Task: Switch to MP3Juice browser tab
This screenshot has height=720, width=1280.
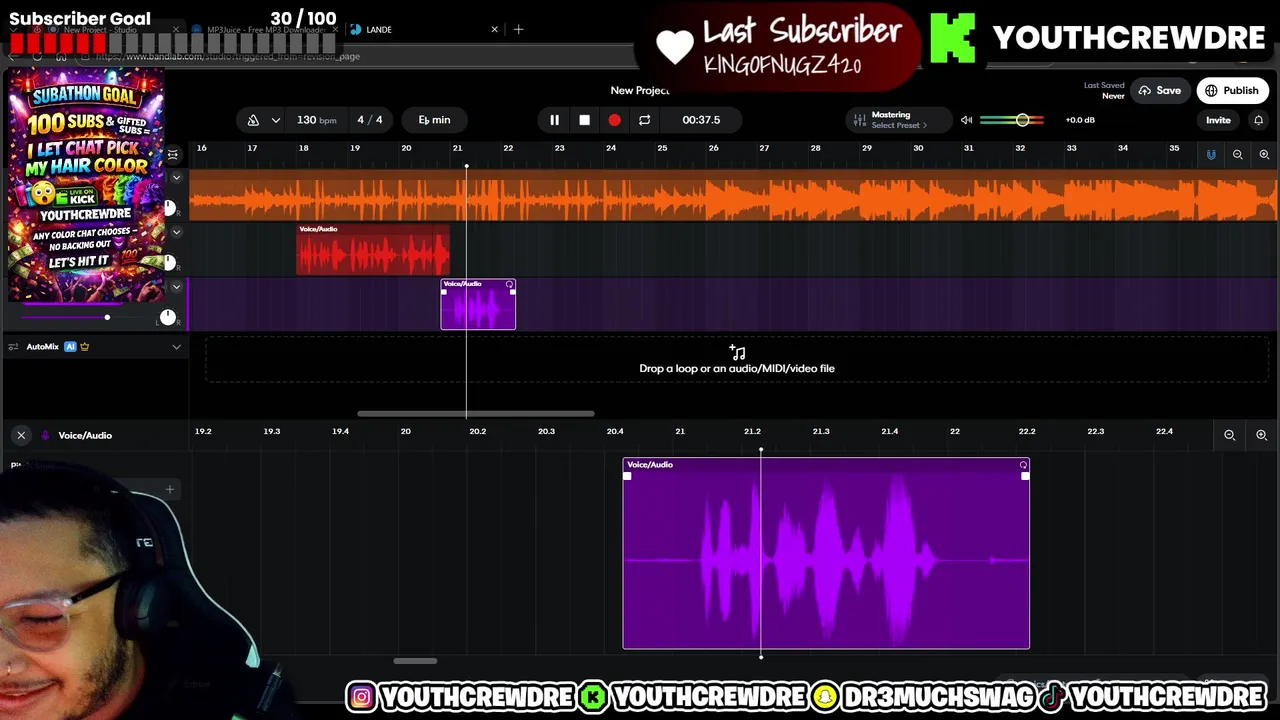Action: (265, 30)
